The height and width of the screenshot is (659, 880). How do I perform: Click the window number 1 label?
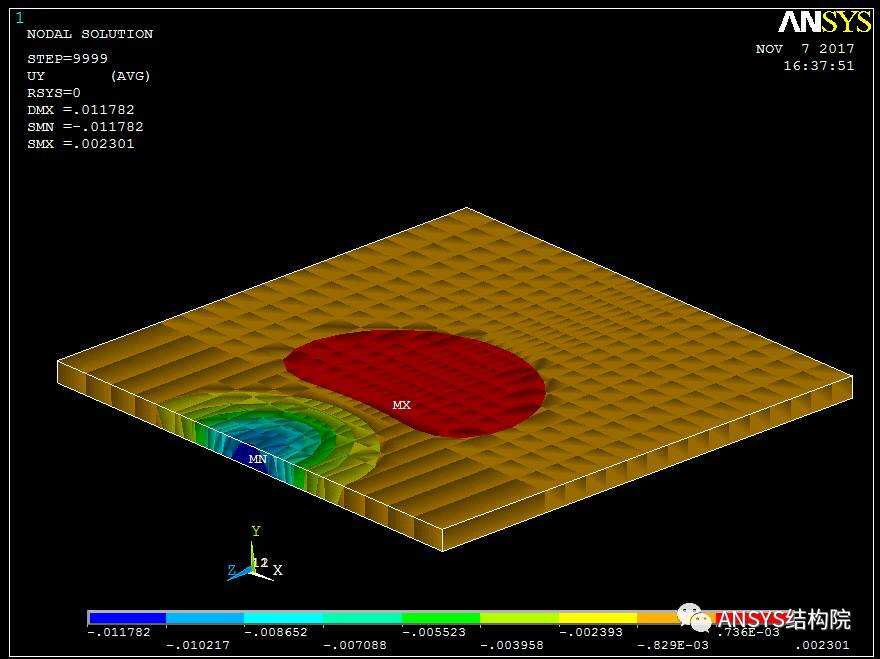click(x=20, y=18)
